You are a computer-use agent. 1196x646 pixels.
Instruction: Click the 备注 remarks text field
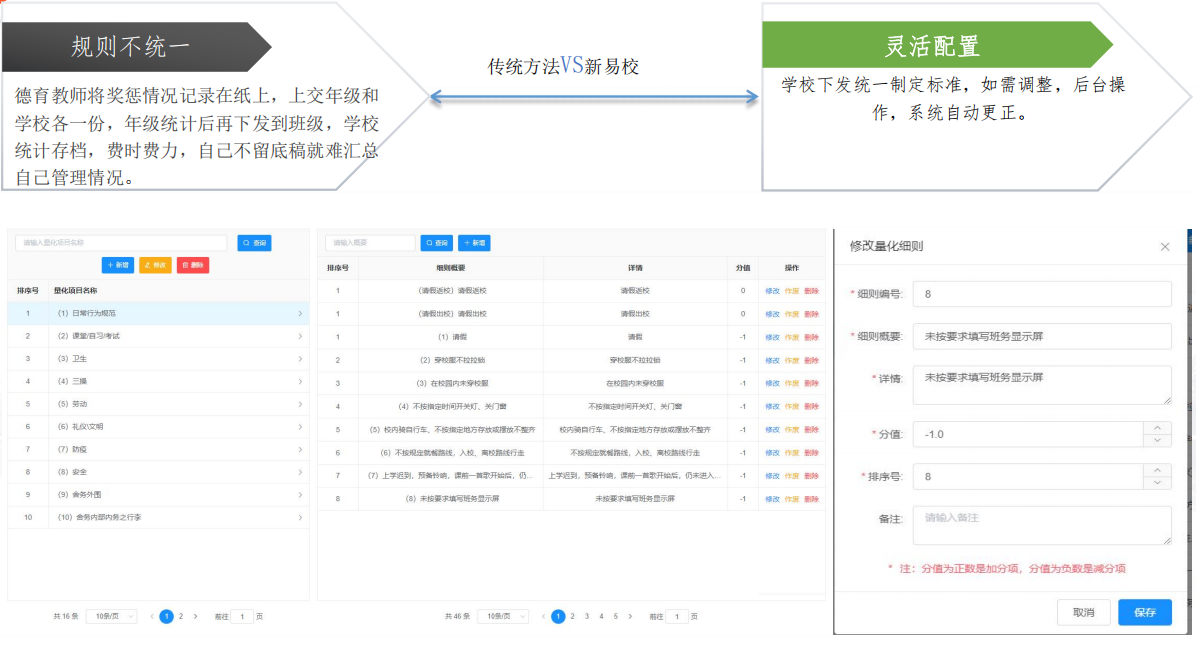coord(1043,525)
